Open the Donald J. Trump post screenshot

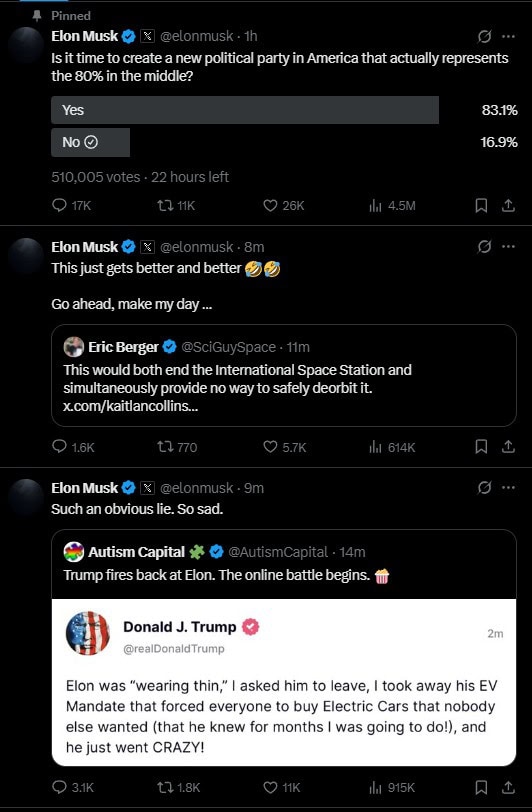[284, 683]
